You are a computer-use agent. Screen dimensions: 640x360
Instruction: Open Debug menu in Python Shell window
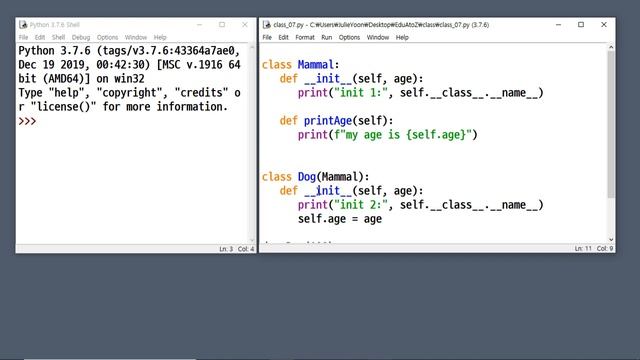pos(81,37)
